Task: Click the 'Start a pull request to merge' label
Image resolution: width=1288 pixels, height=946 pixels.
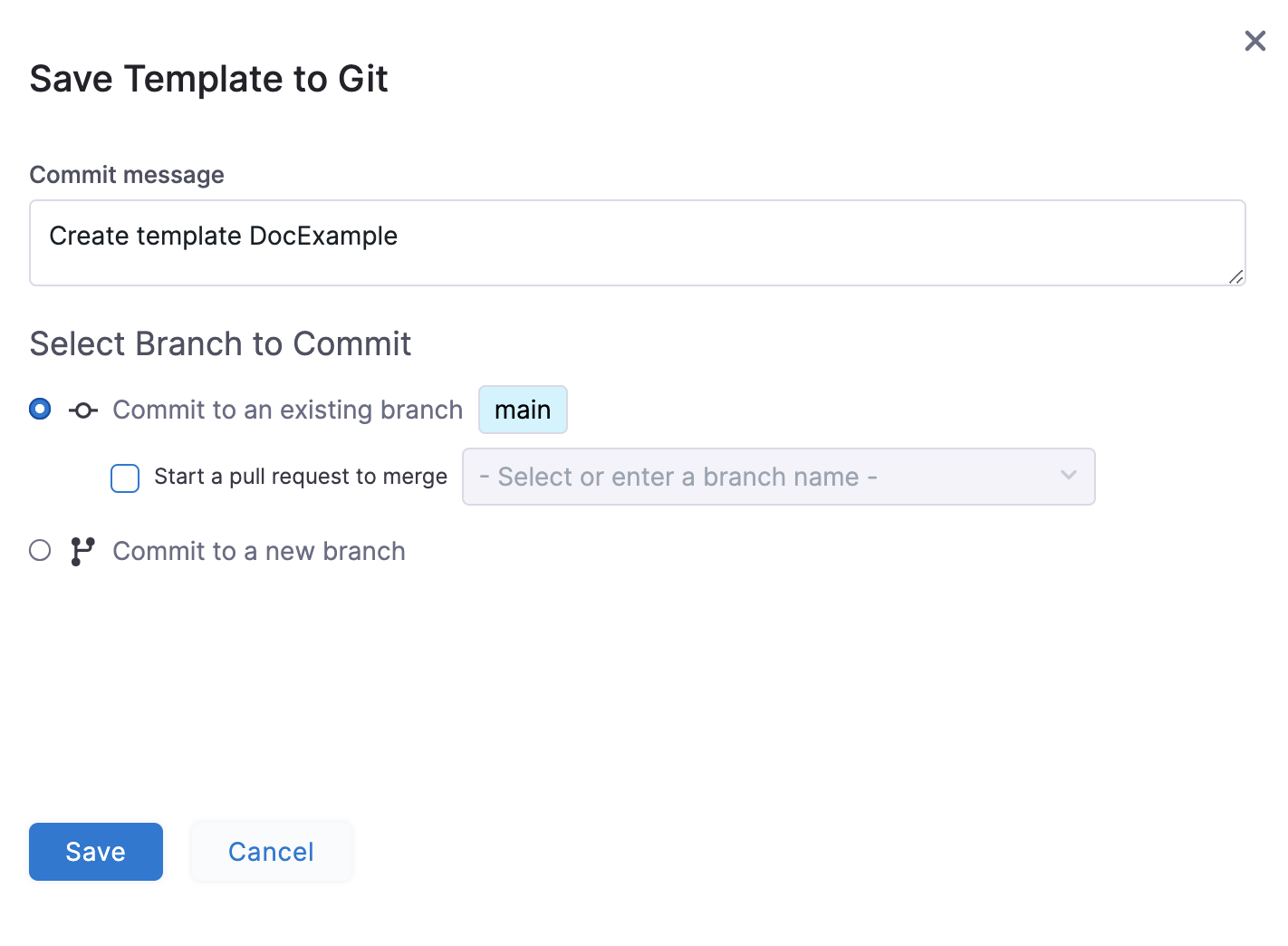Action: click(301, 477)
